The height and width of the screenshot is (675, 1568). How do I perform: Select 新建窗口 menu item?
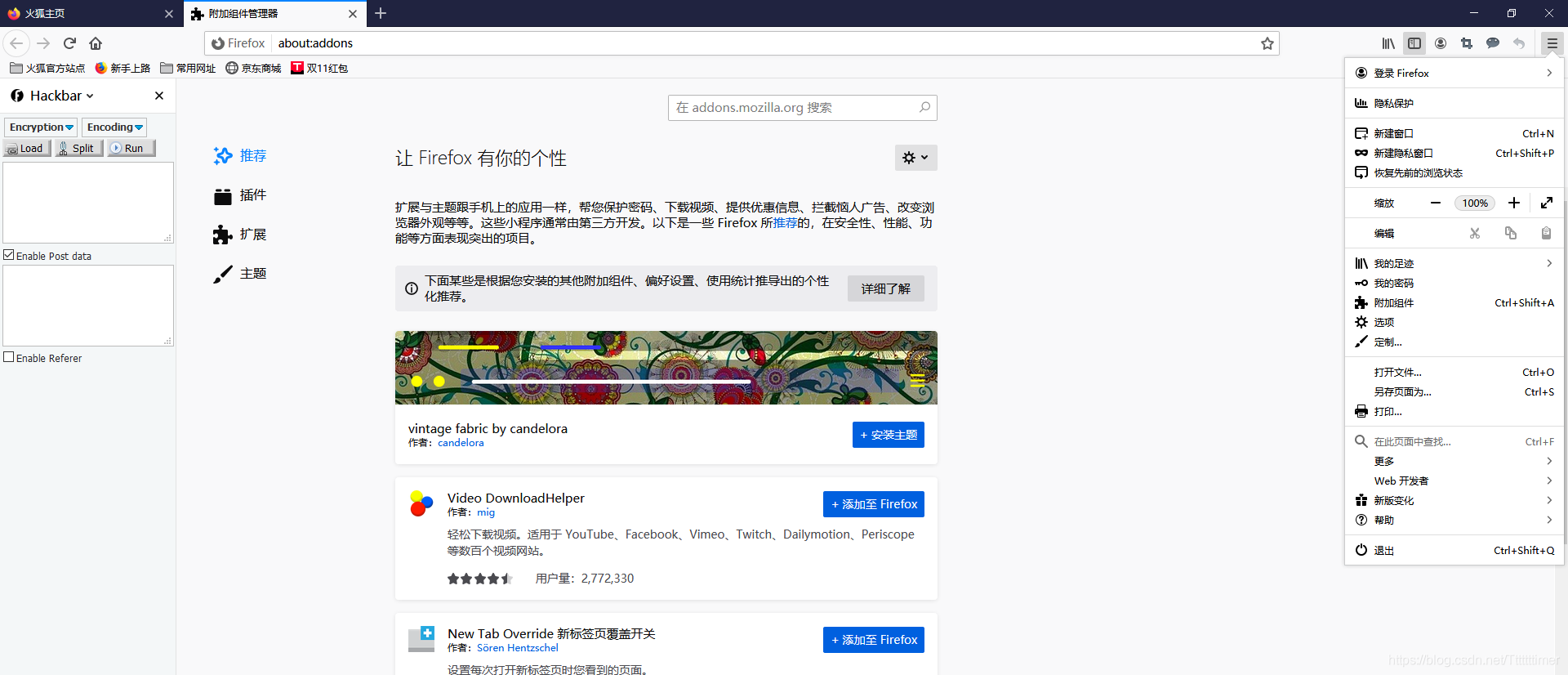1454,133
